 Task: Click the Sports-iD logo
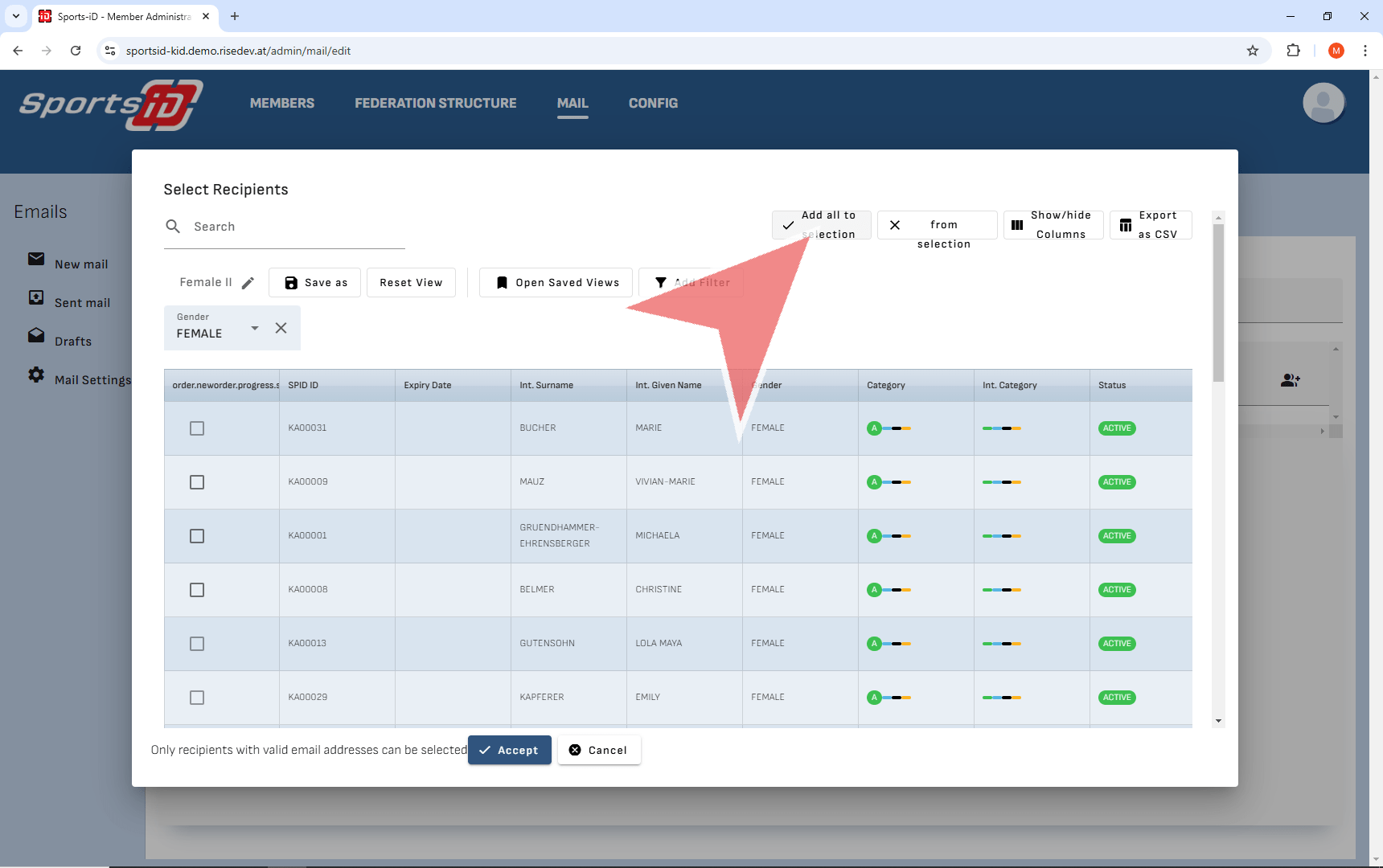click(111, 104)
